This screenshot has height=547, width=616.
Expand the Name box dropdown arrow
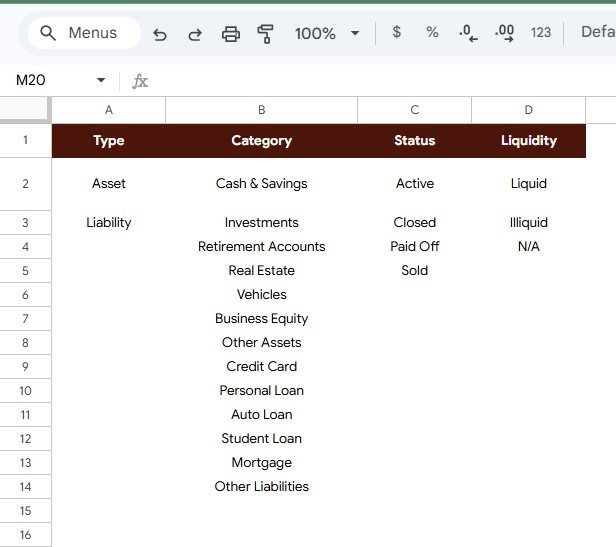click(x=101, y=80)
